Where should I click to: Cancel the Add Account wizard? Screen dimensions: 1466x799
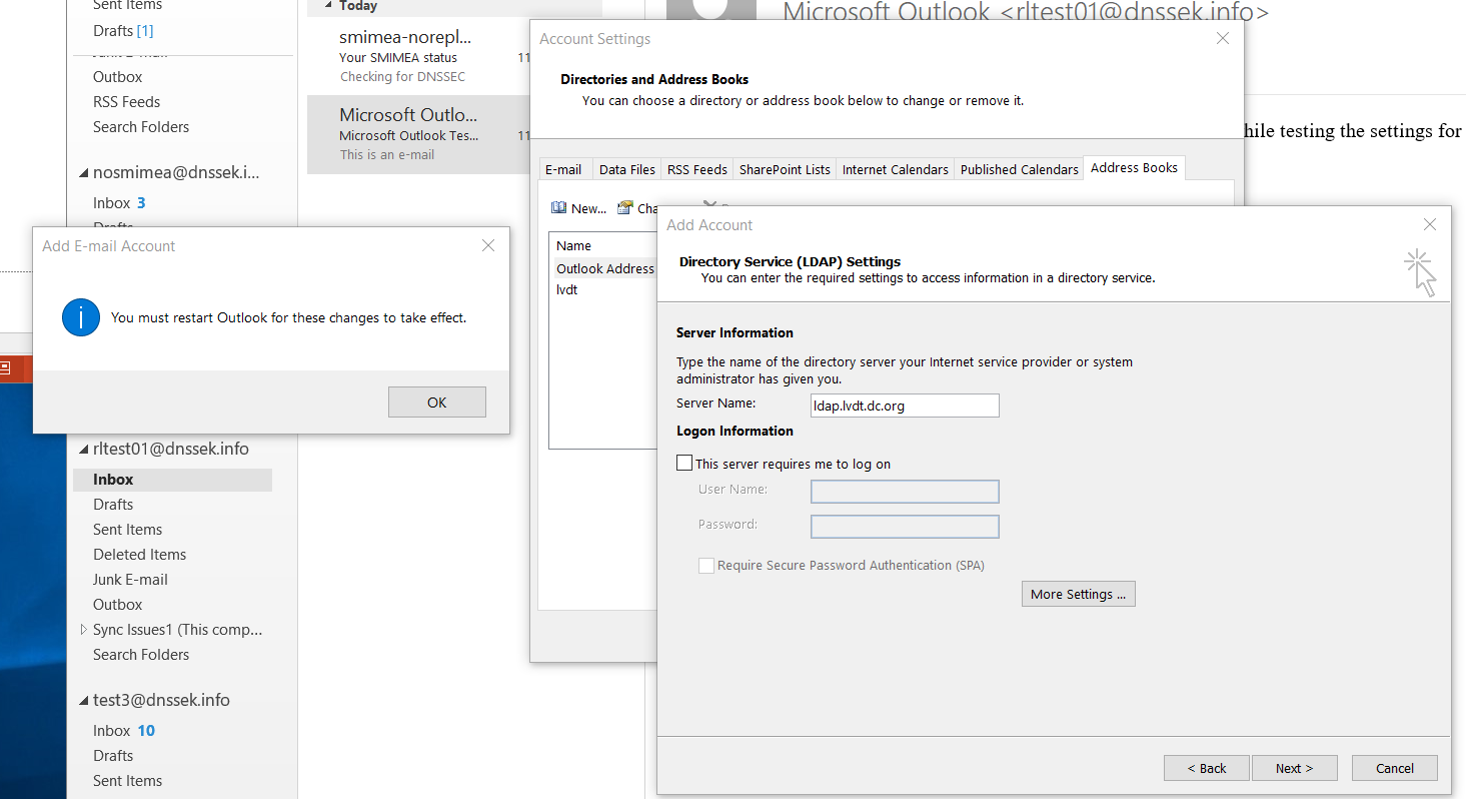click(1395, 768)
